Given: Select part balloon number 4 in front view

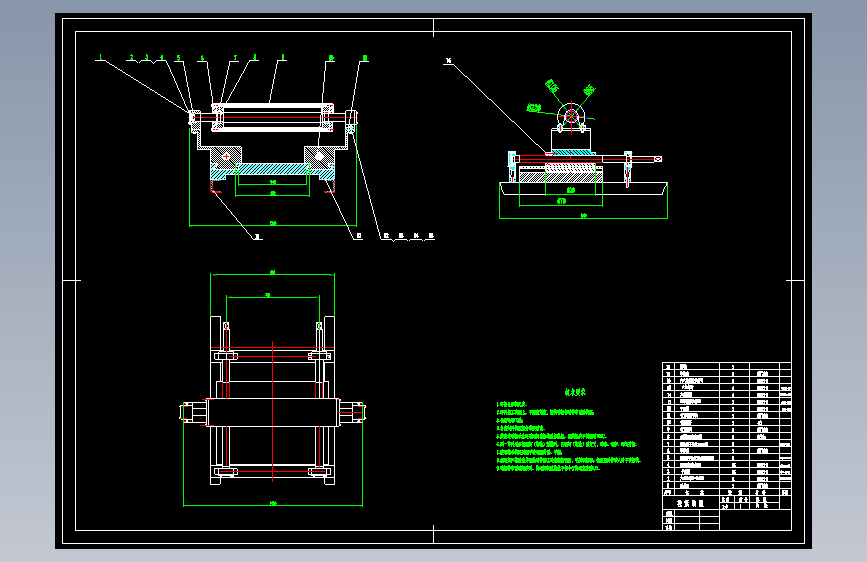Looking at the screenshot, I should click(x=162, y=57).
